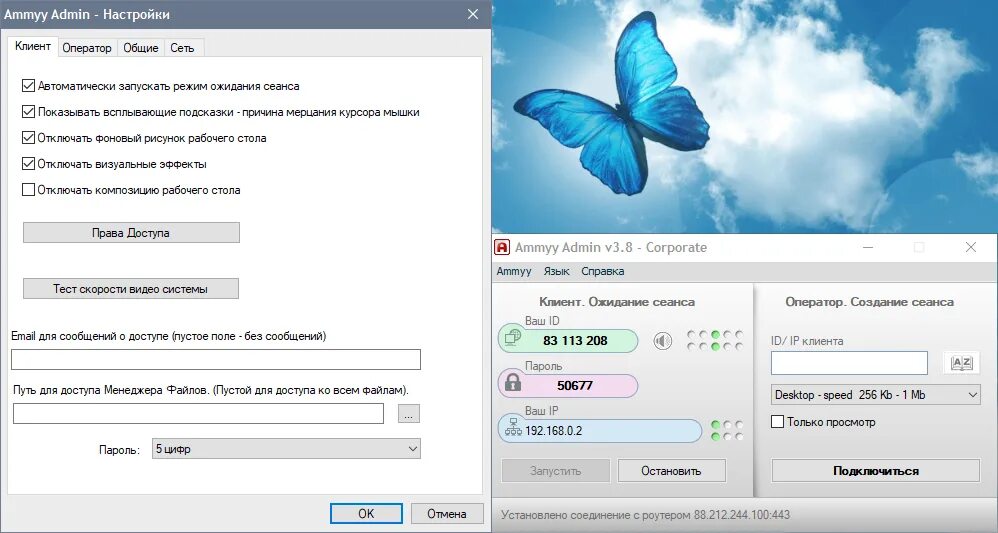998x533 pixels.
Task: Focus the File Manager path input field
Action: (199, 413)
